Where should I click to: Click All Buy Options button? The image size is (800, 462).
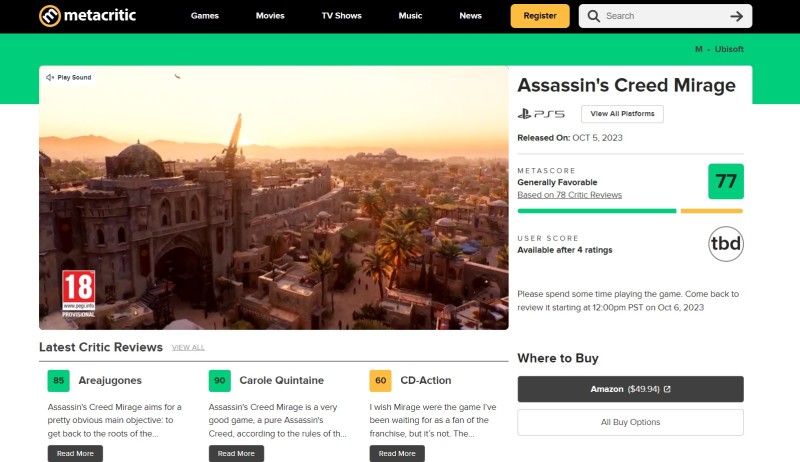click(631, 422)
